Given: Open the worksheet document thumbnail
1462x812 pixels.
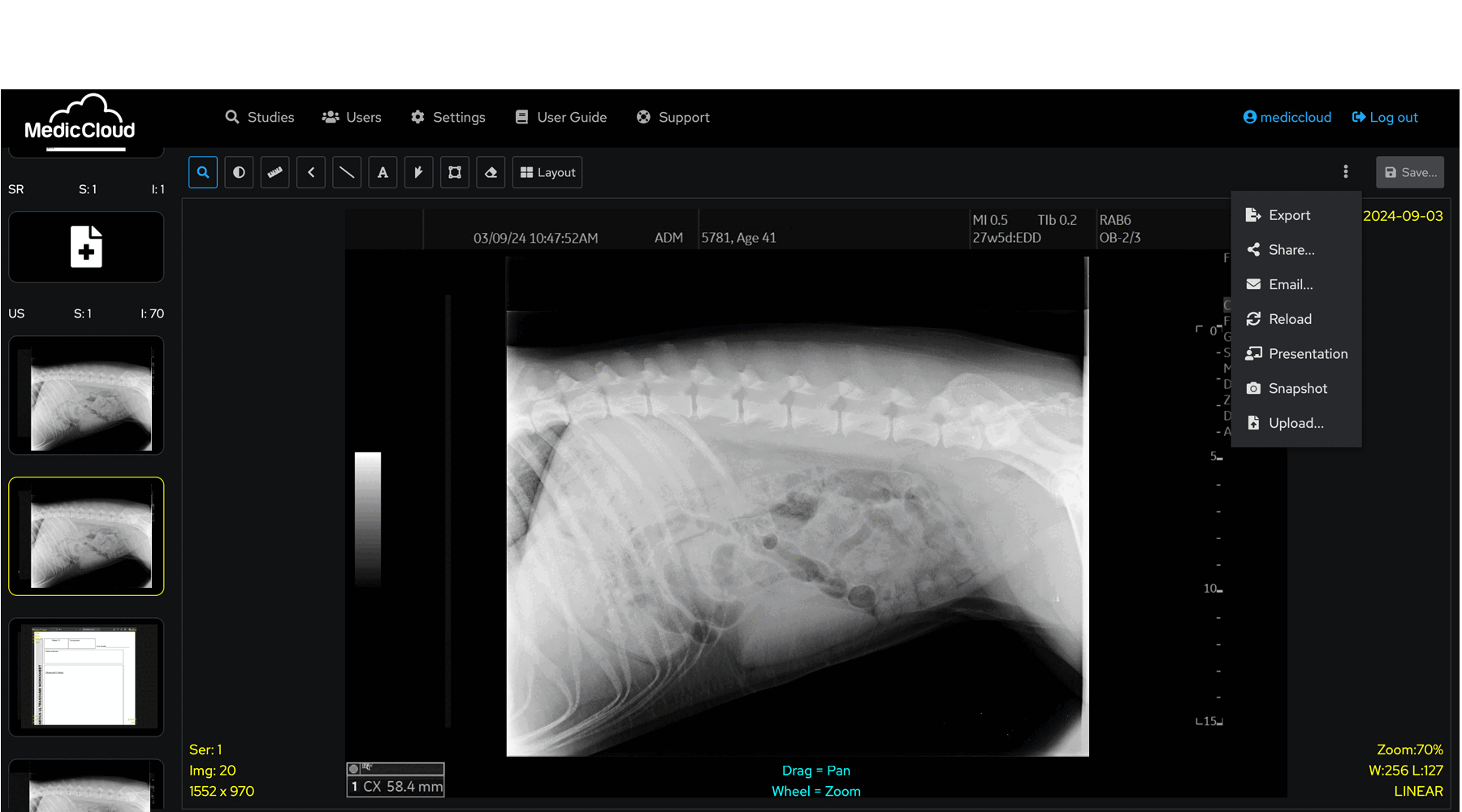Looking at the screenshot, I should point(86,677).
